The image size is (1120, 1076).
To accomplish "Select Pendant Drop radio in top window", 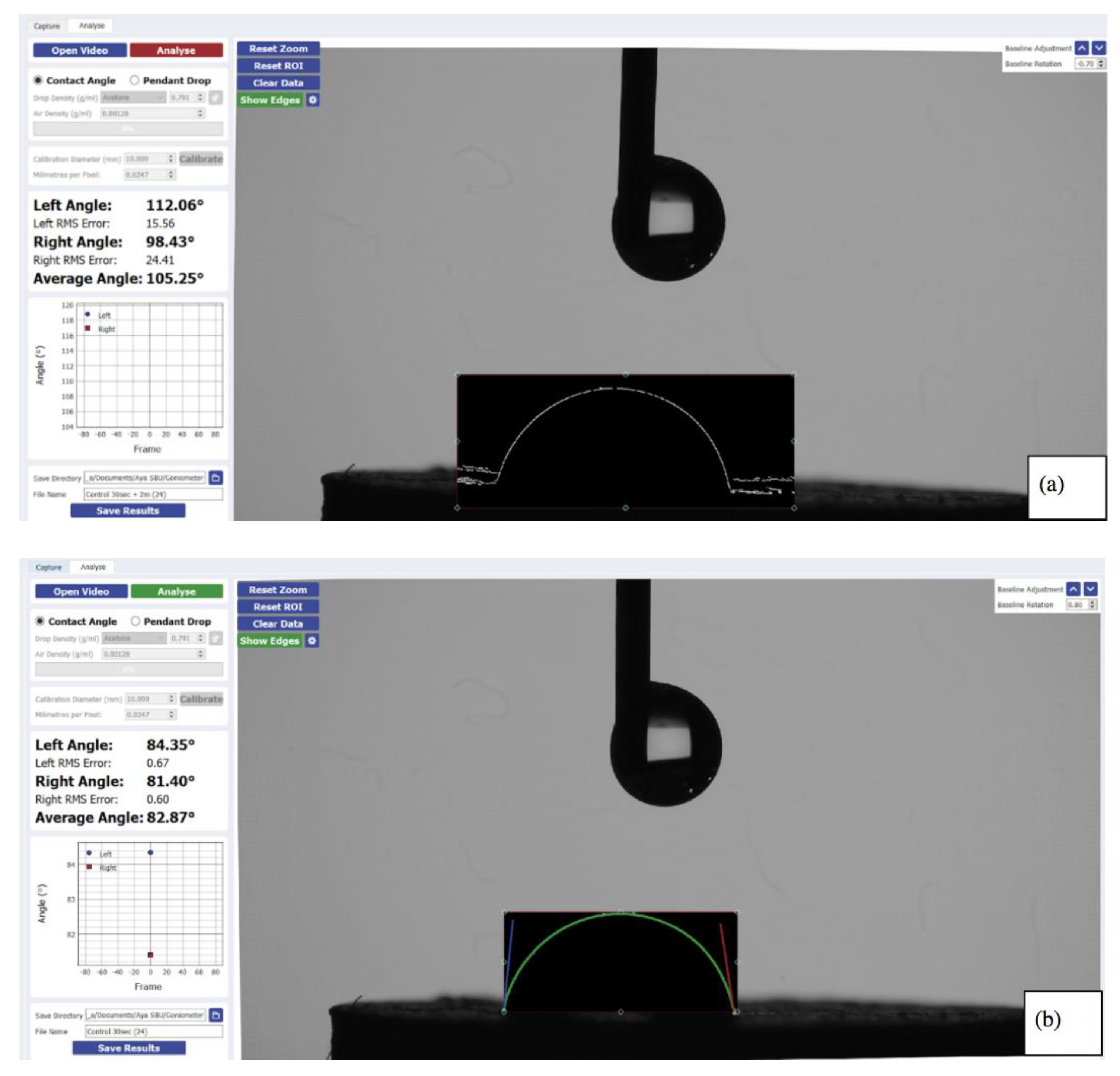I will click(134, 80).
